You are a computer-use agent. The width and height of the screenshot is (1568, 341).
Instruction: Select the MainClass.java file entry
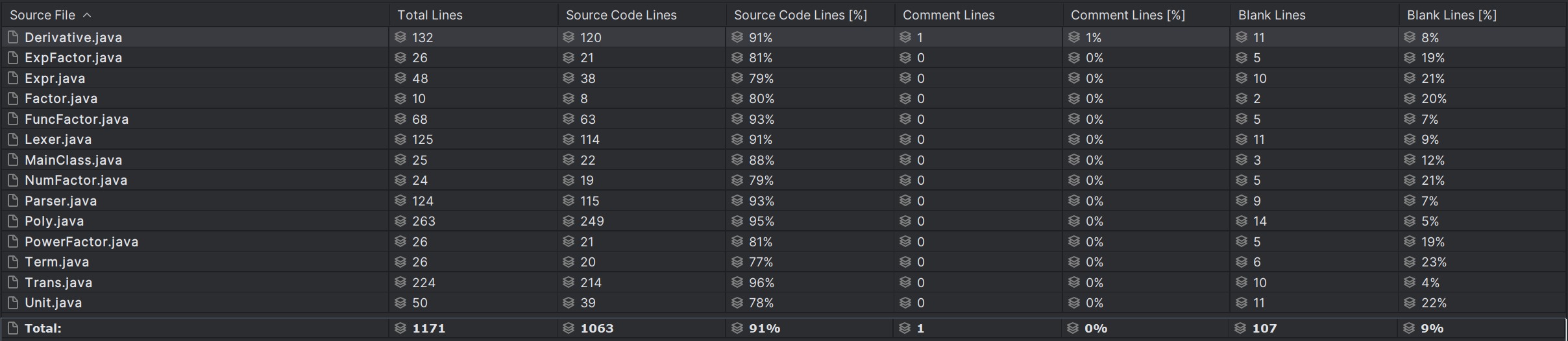pos(73,160)
